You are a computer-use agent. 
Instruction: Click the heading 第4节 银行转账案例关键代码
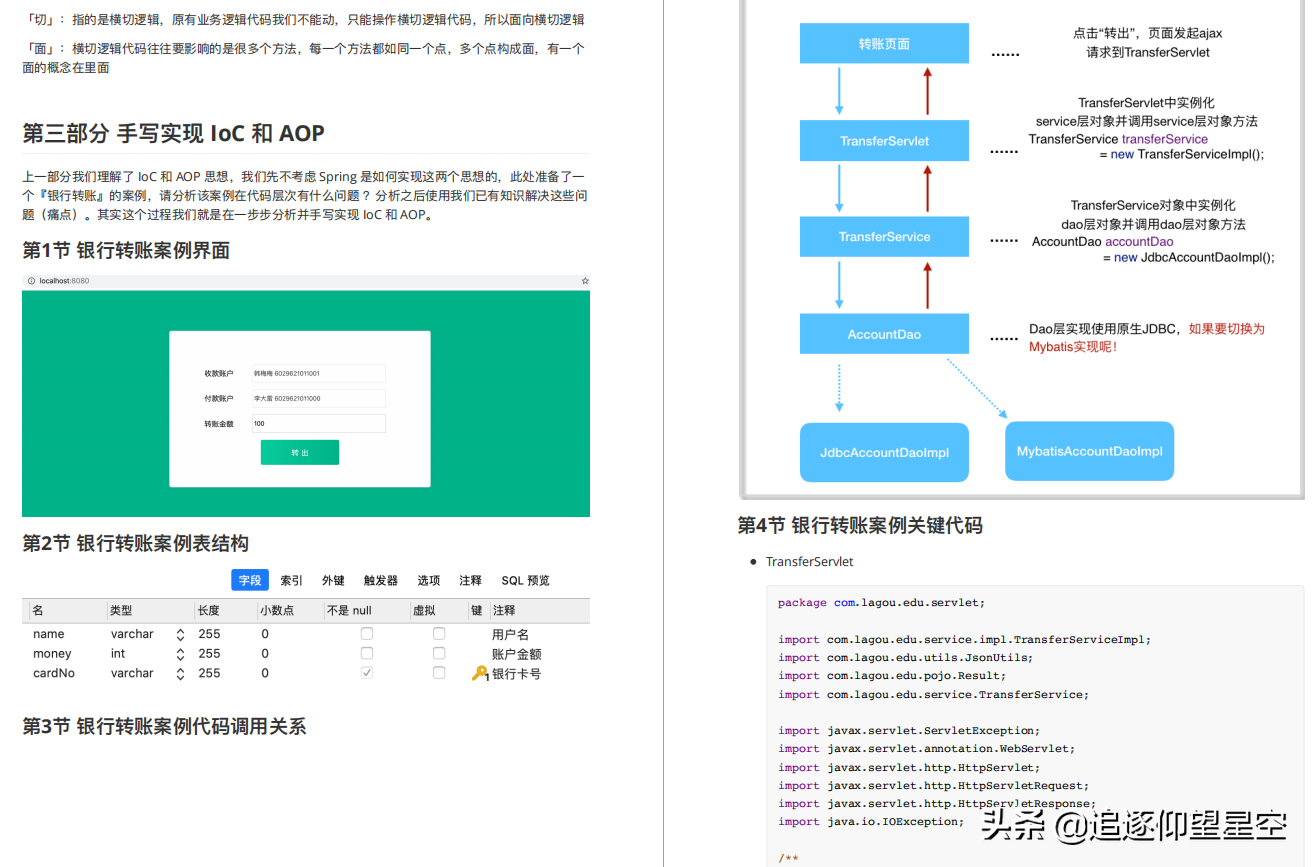click(860, 525)
